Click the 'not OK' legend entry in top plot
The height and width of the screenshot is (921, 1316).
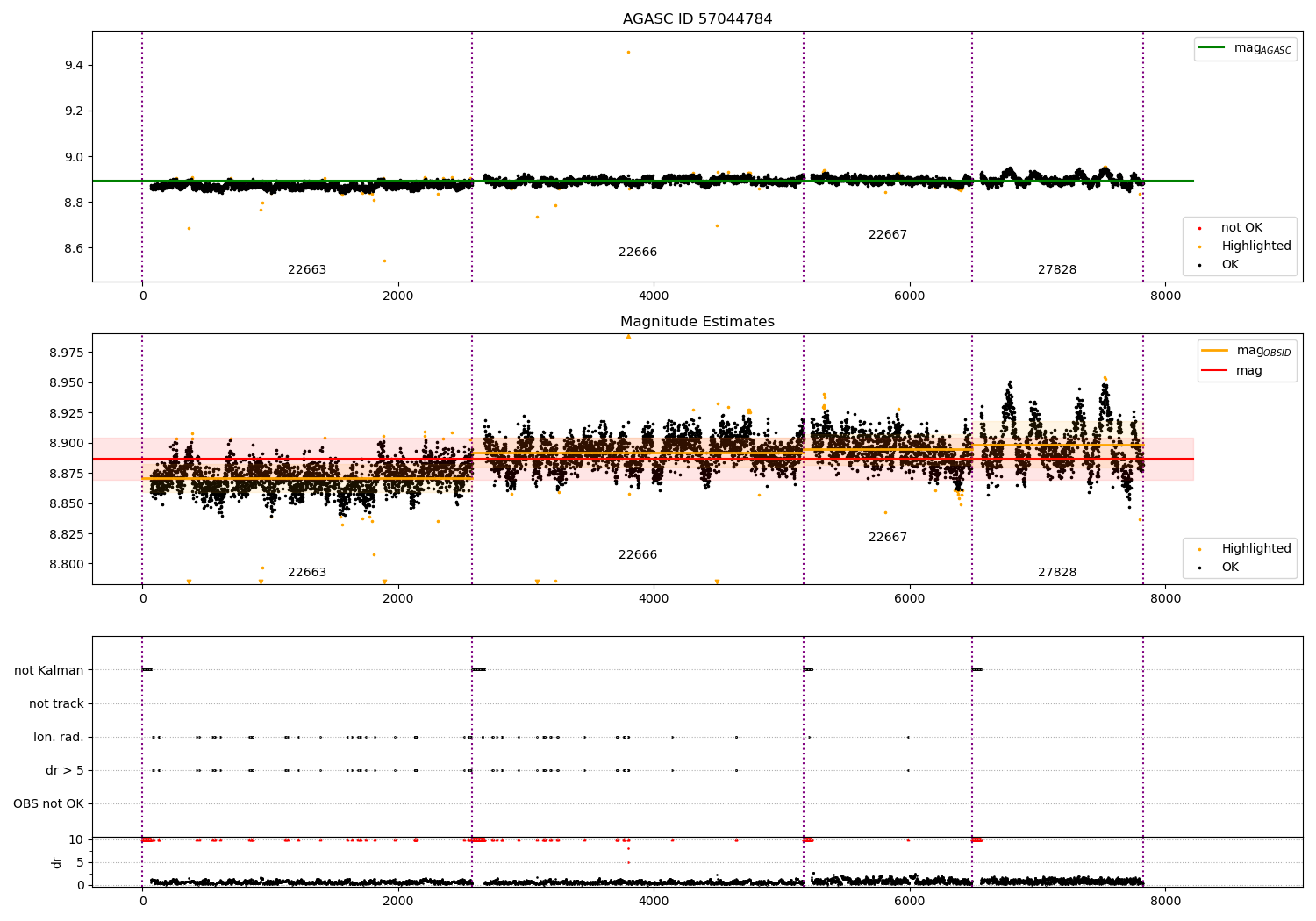pyautogui.click(x=1241, y=228)
